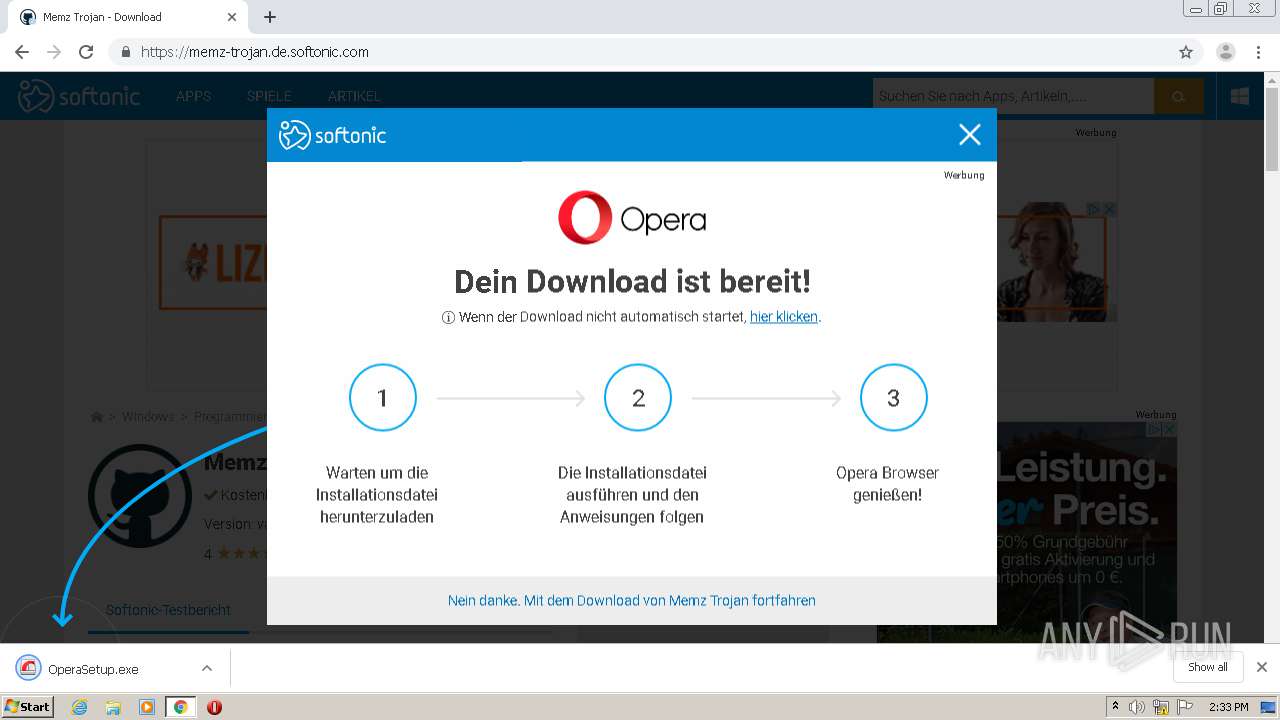Open the SPIELE menu on Softonic

(x=269, y=96)
